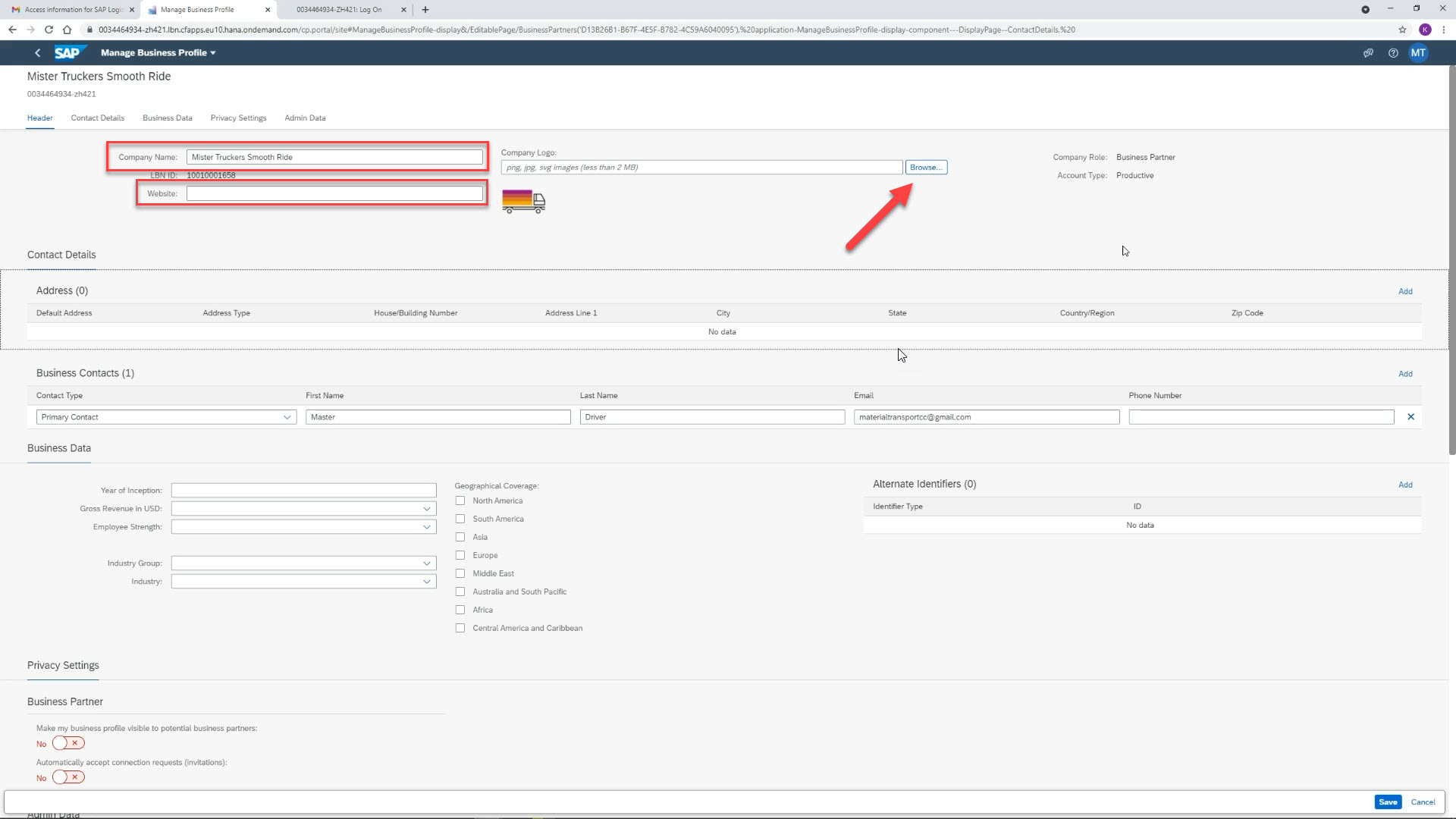Screen dimensions: 1456x819
Task: Click the Phone Number field
Action: click(1261, 417)
